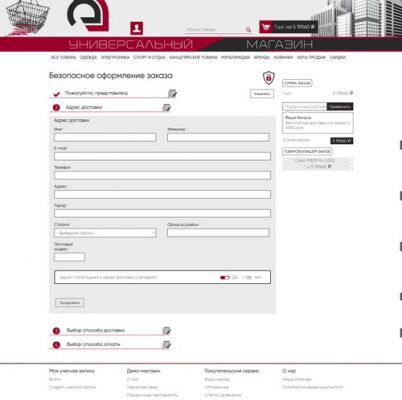Click the red circle of 'Адрес доставки'
This screenshot has width=402, height=400.
56,108
